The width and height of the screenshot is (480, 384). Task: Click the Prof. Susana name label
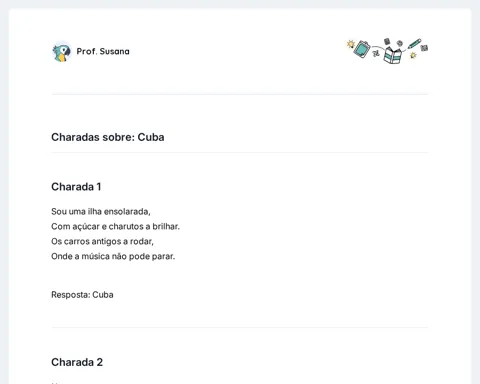(x=103, y=51)
